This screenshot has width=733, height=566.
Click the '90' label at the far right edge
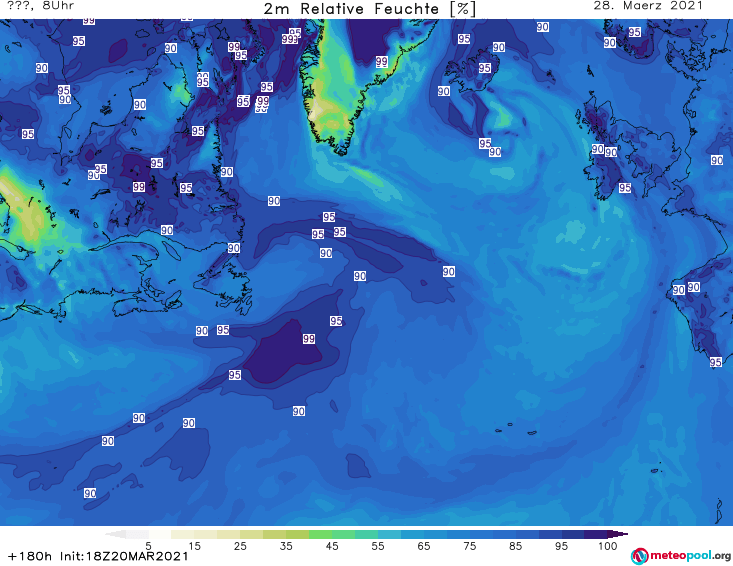coord(717,160)
